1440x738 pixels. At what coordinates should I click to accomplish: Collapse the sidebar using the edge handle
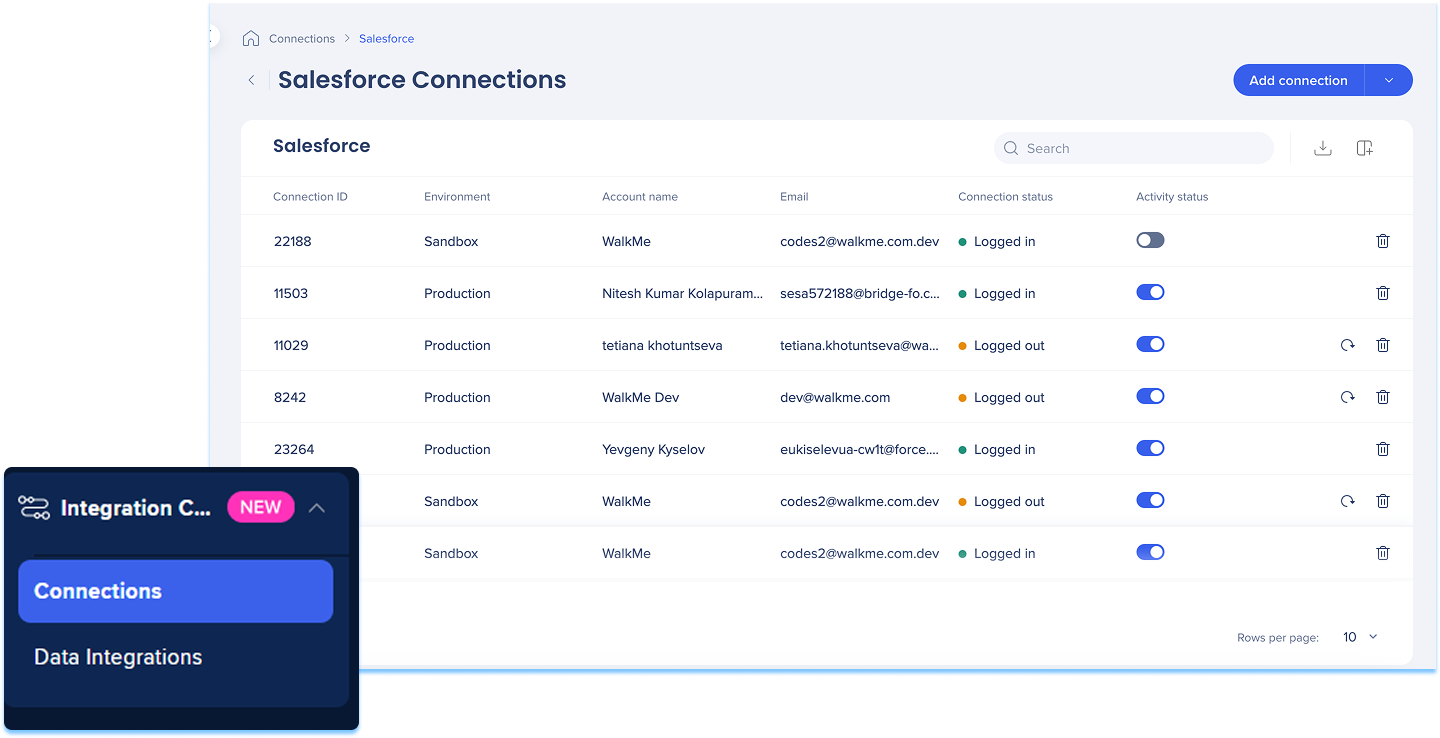(212, 37)
